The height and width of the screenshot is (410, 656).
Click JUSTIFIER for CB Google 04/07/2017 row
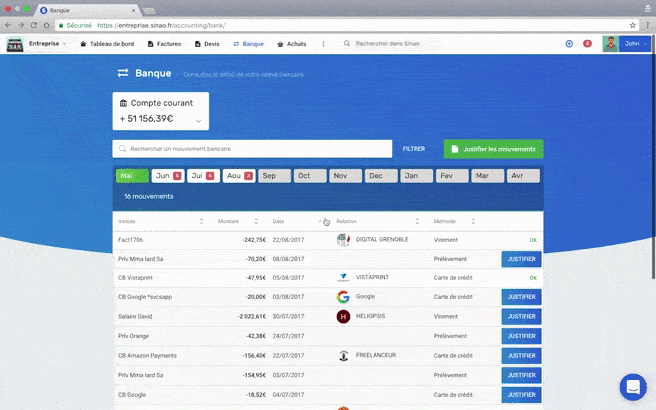click(521, 395)
